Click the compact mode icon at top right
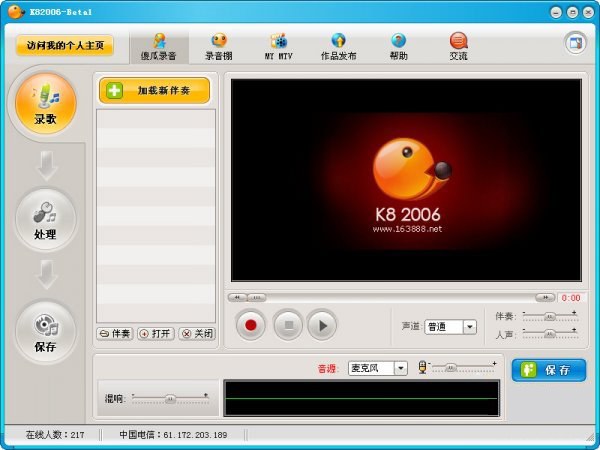The width and height of the screenshot is (600, 450). tap(576, 43)
